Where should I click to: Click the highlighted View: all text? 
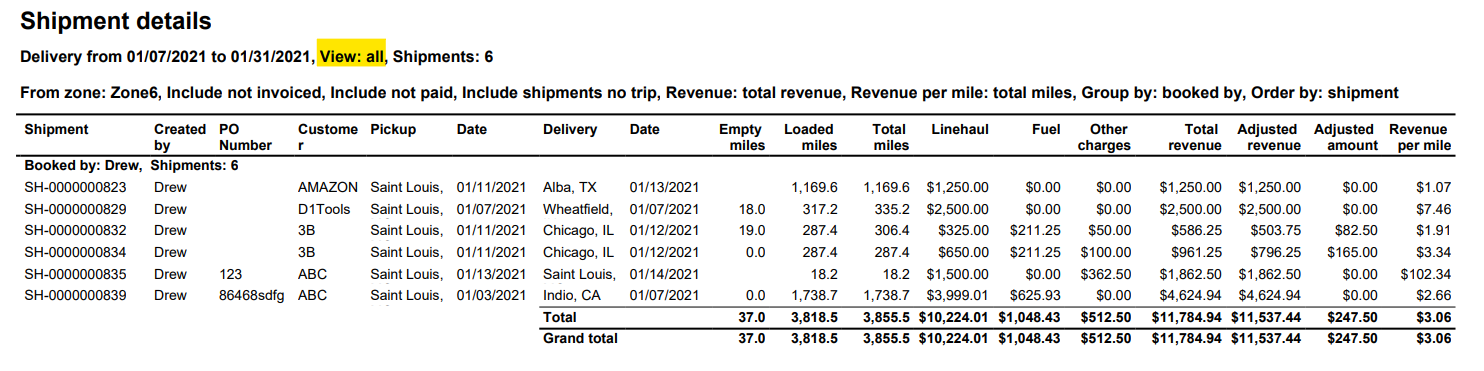click(x=352, y=57)
